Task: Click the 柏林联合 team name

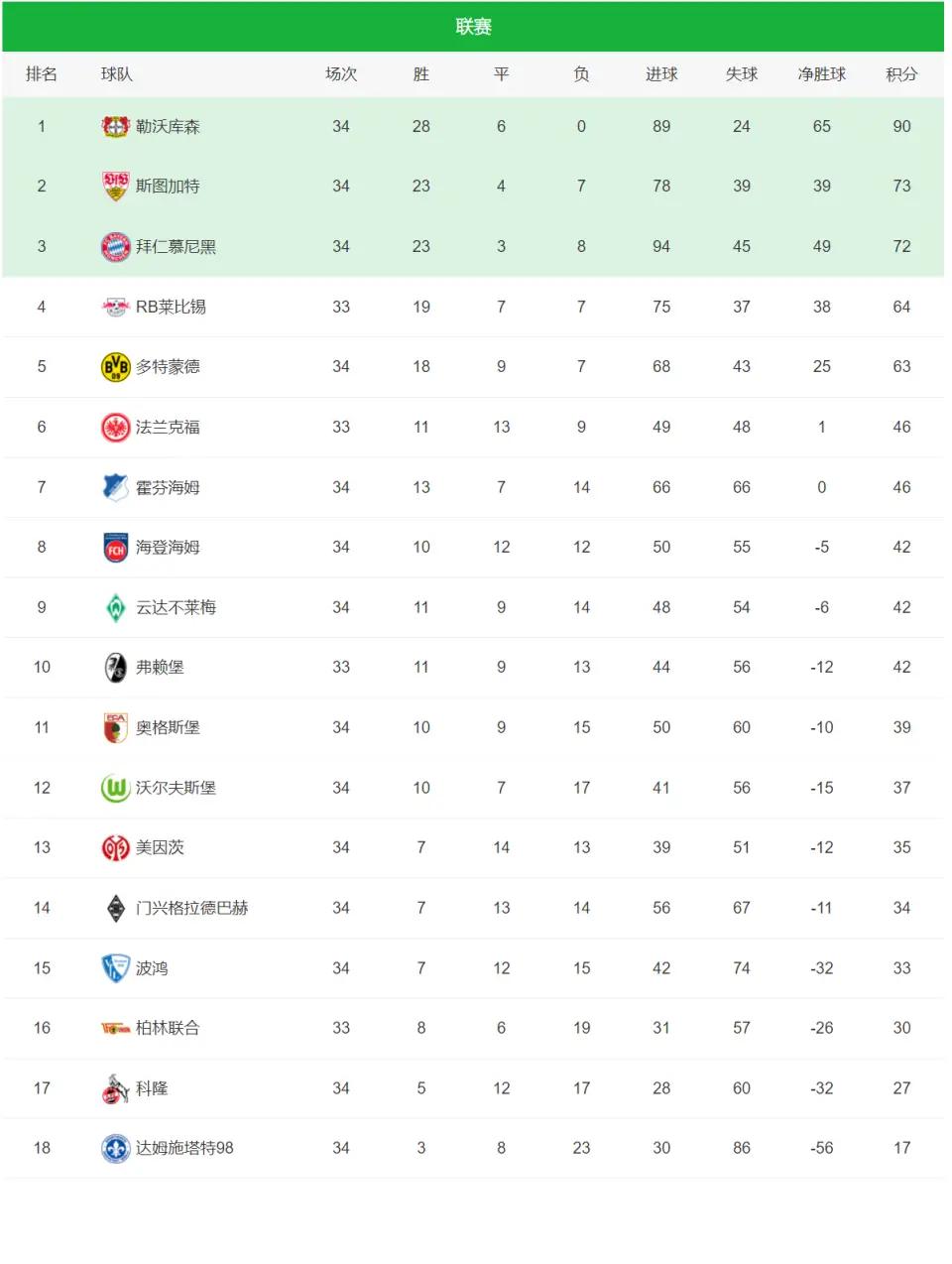Action: point(168,1028)
